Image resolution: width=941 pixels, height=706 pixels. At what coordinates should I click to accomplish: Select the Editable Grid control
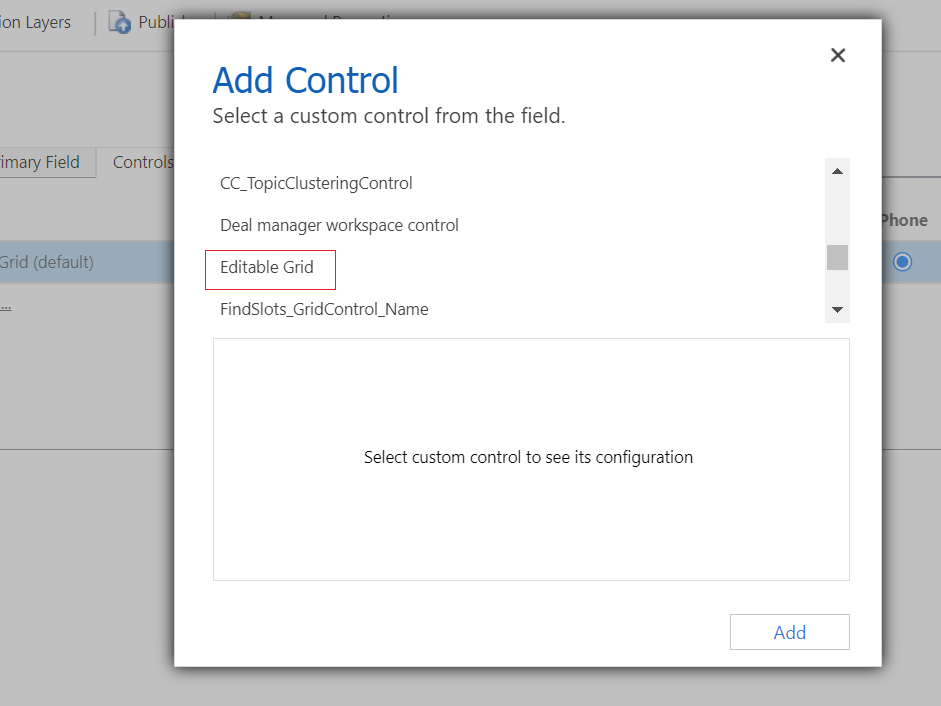[x=267, y=267]
